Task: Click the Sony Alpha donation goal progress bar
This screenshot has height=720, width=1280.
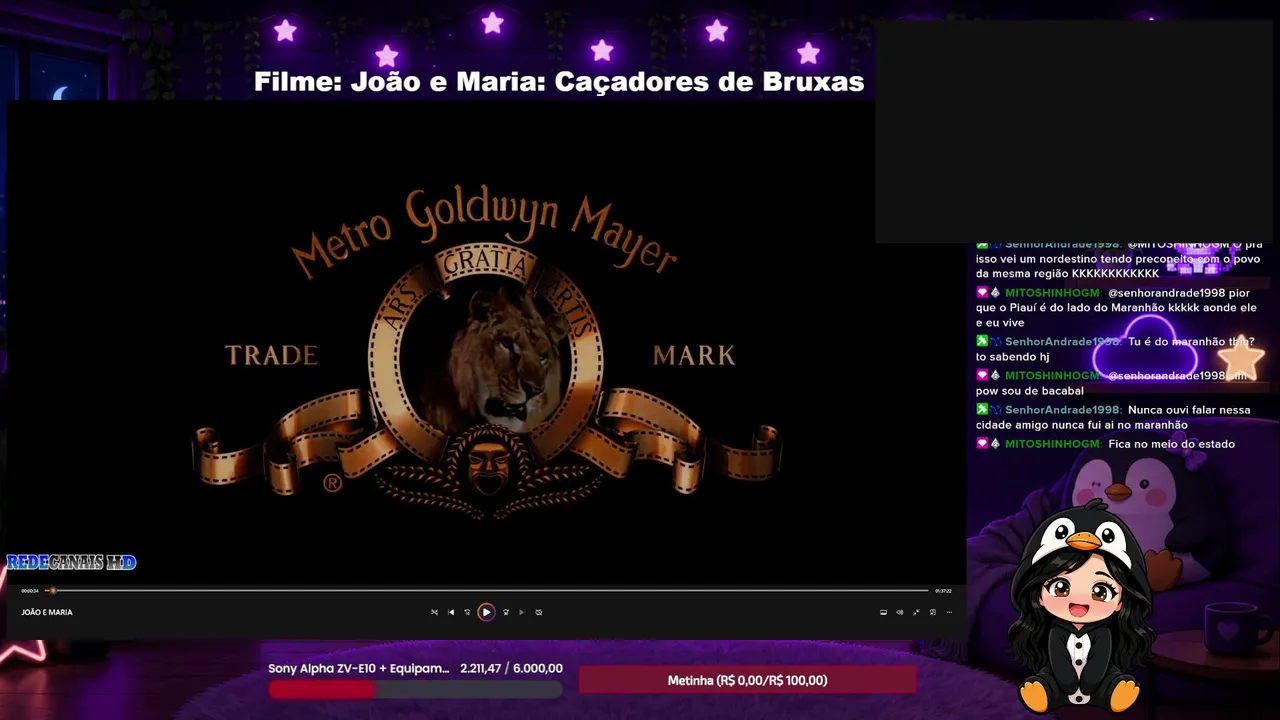Action: pos(415,690)
